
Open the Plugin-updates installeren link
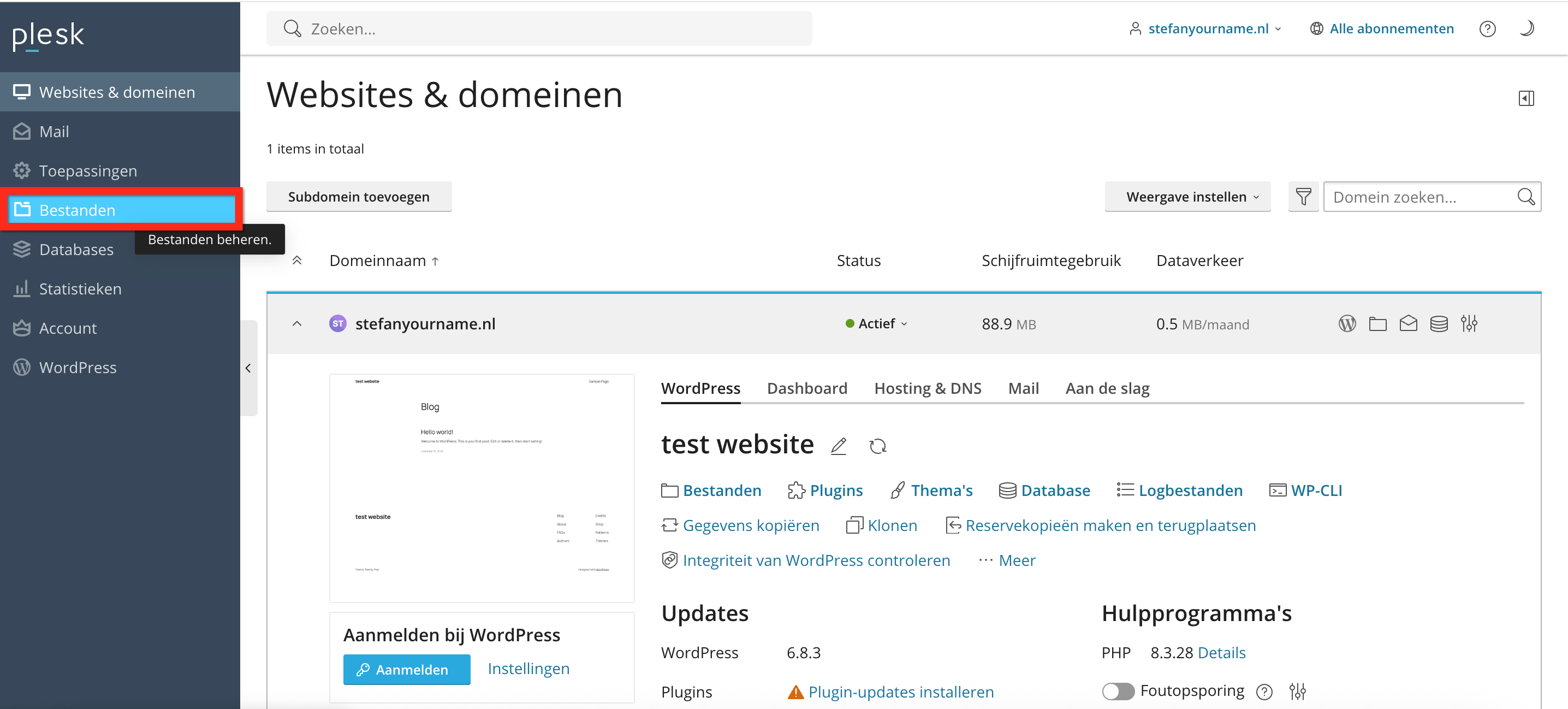coord(900,692)
